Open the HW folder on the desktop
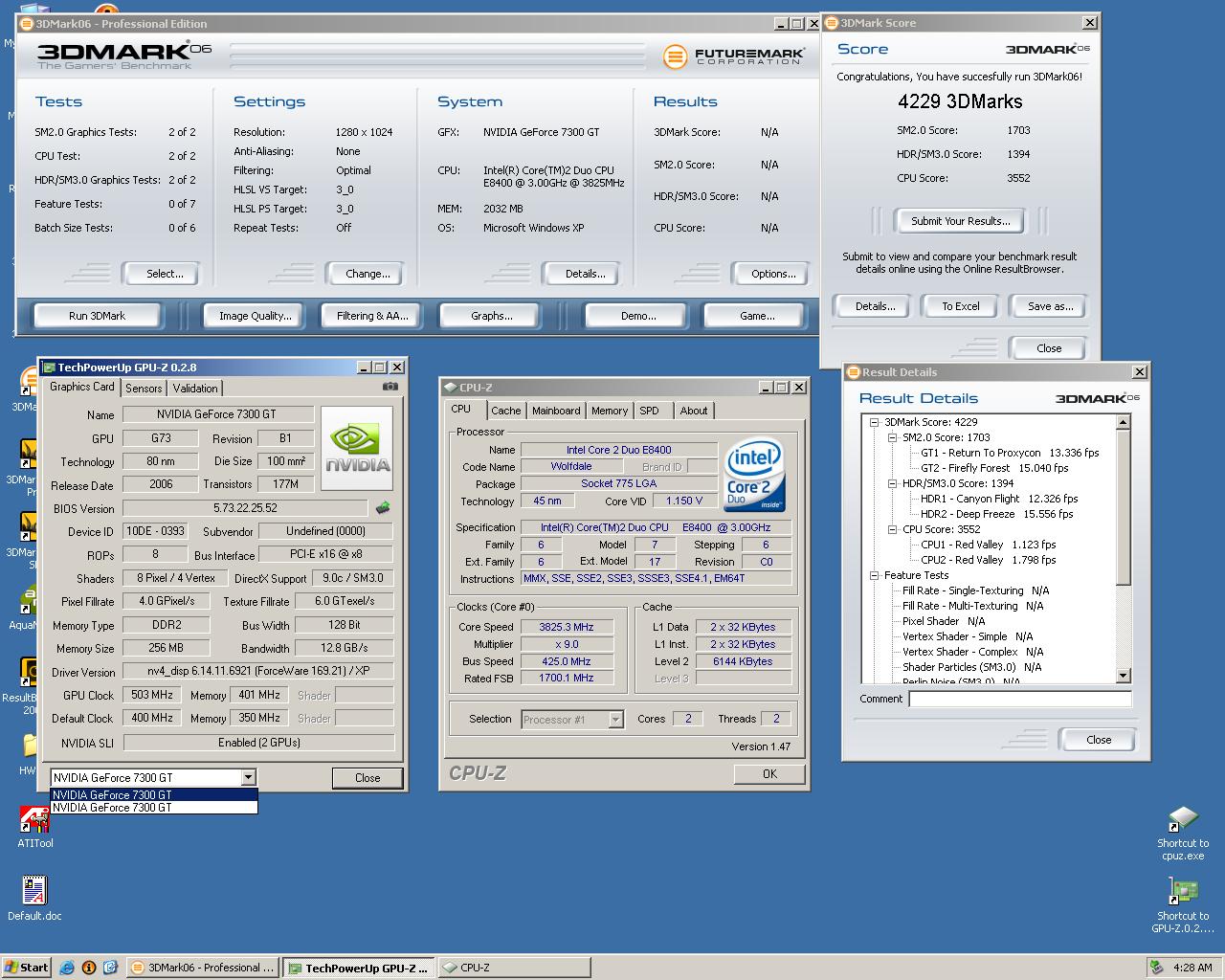 (29, 753)
